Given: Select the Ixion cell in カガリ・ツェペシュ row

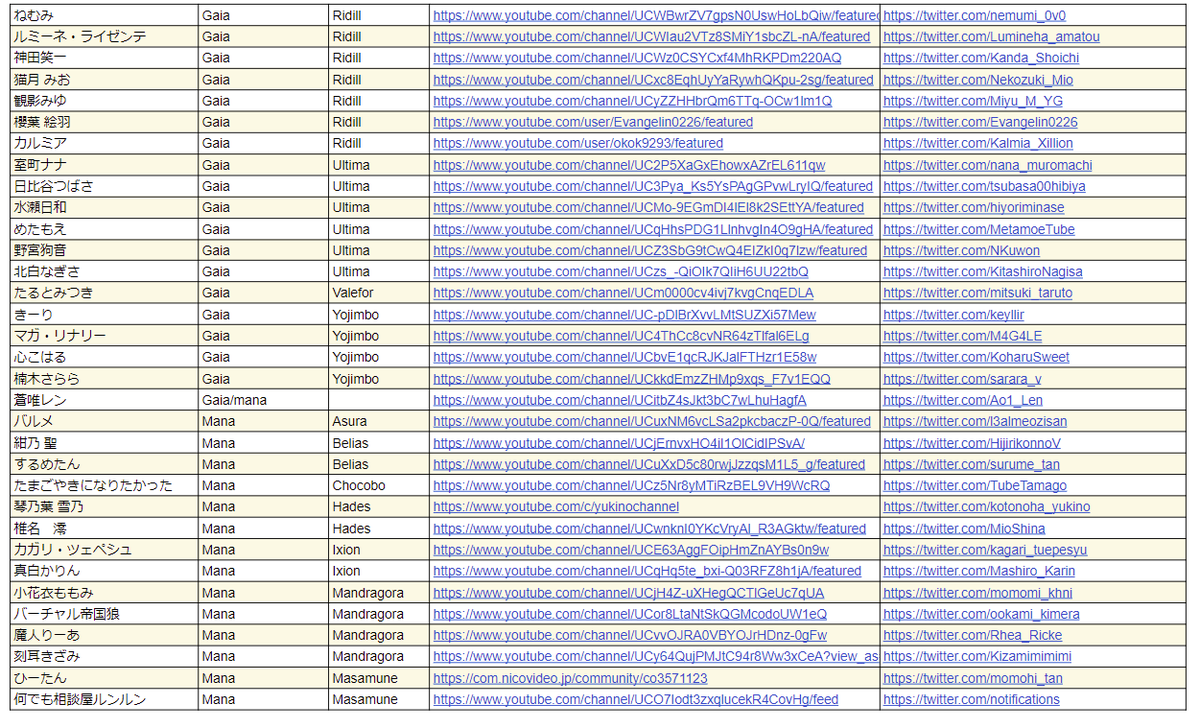Looking at the screenshot, I should (x=379, y=550).
